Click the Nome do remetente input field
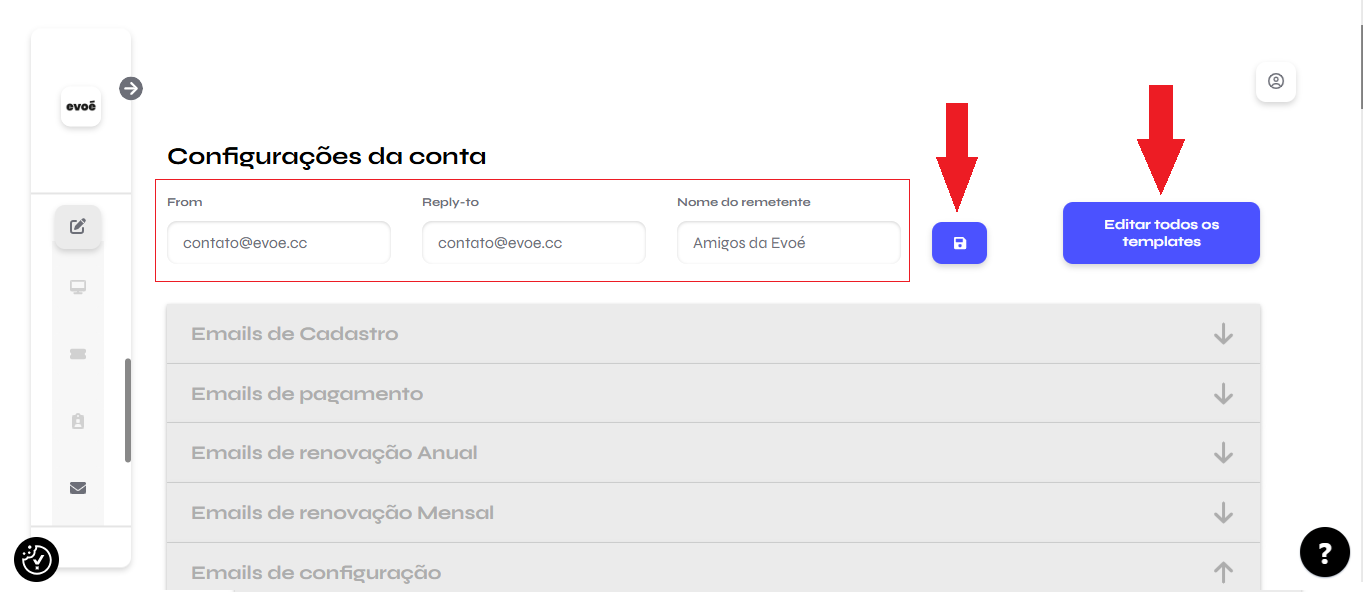The image size is (1363, 592). point(789,243)
